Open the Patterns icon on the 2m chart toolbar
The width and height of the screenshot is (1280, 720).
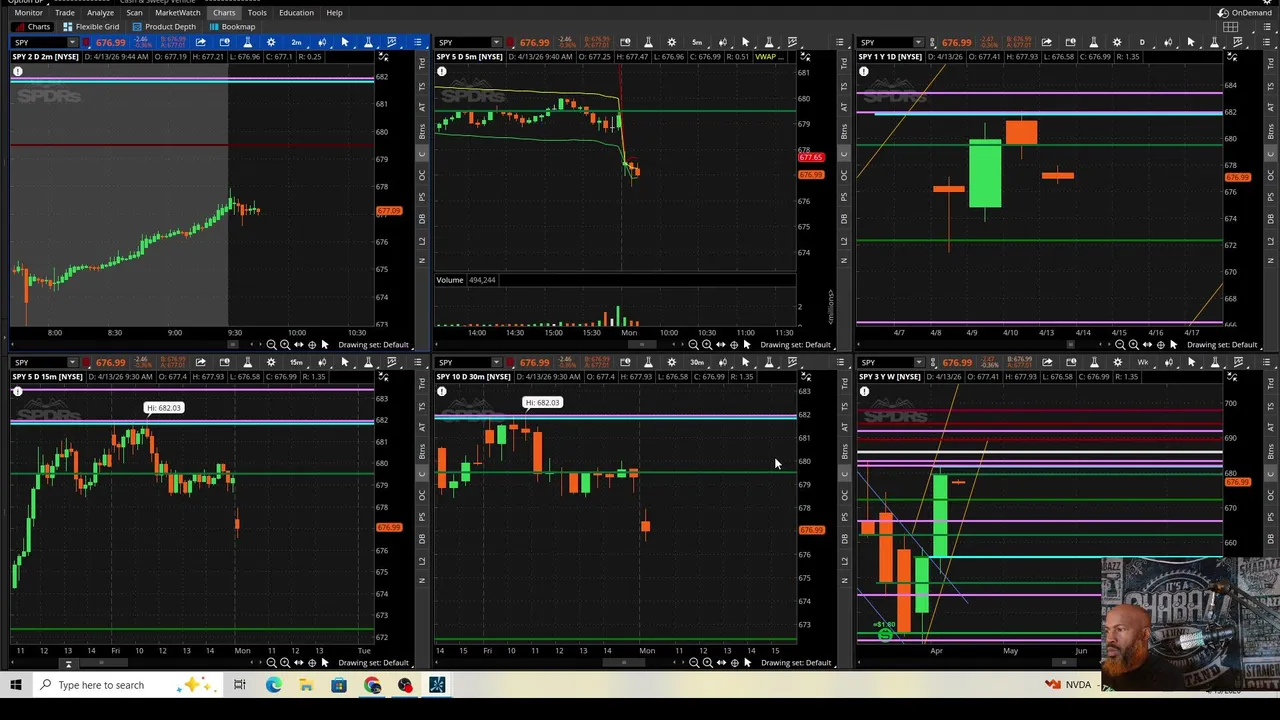coord(391,42)
